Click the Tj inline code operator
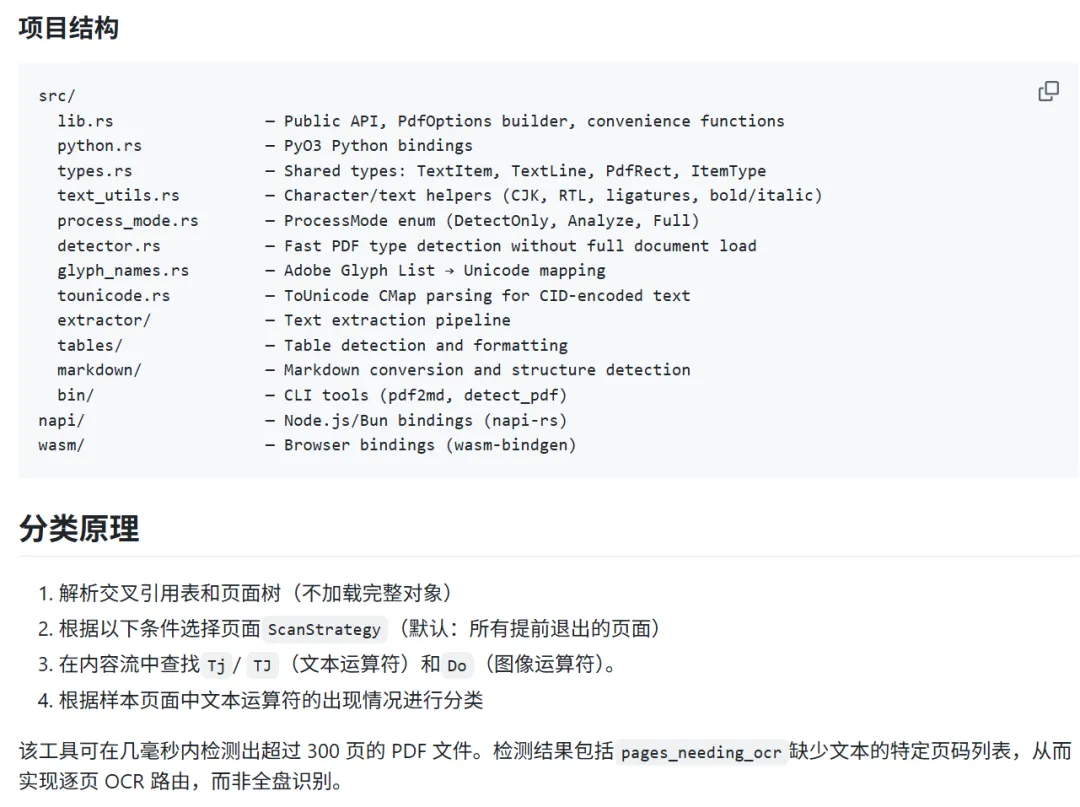 tap(216, 665)
